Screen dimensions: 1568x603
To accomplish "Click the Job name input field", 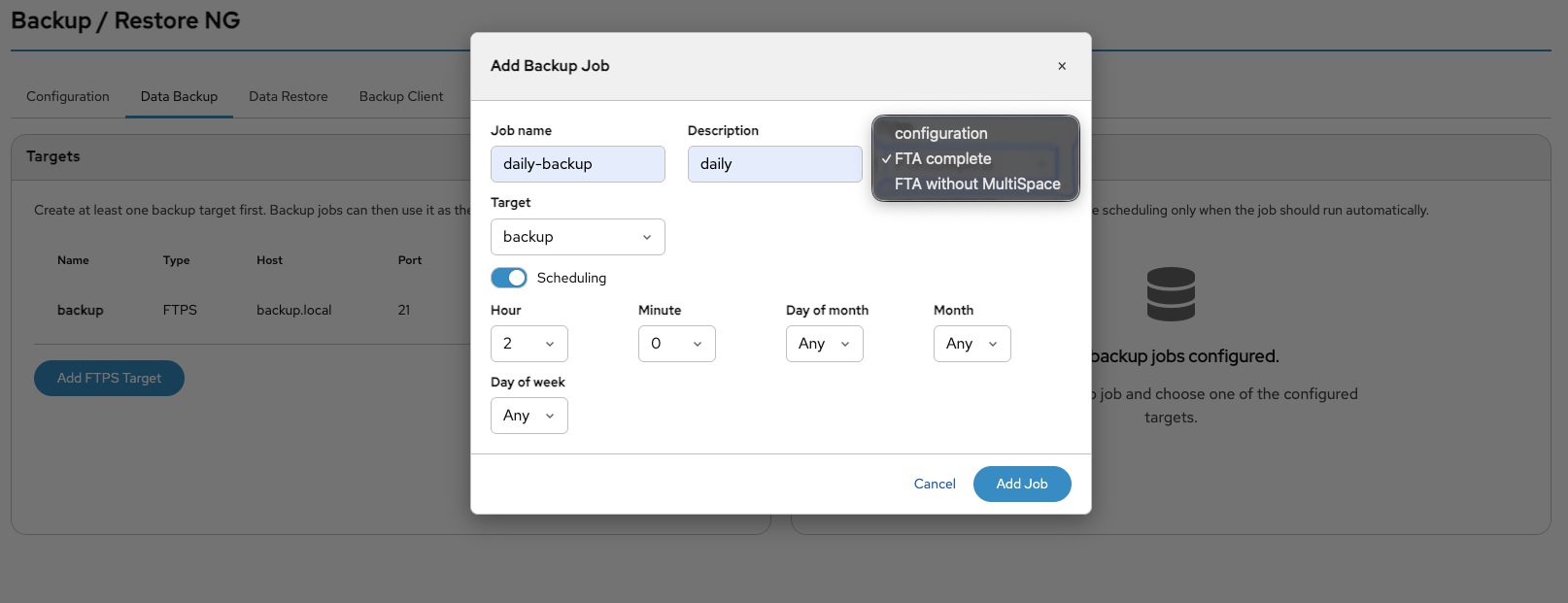I will tap(578, 164).
